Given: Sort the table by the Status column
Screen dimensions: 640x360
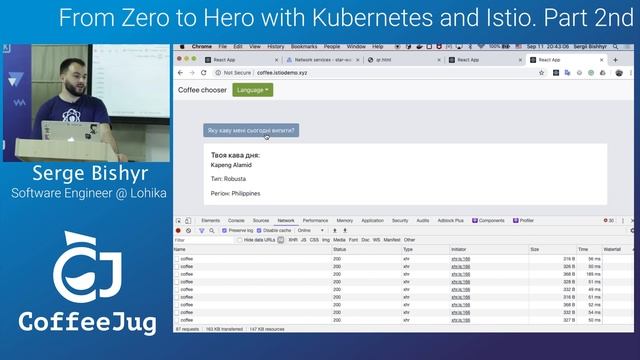Looking at the screenshot, I should (x=366, y=249).
